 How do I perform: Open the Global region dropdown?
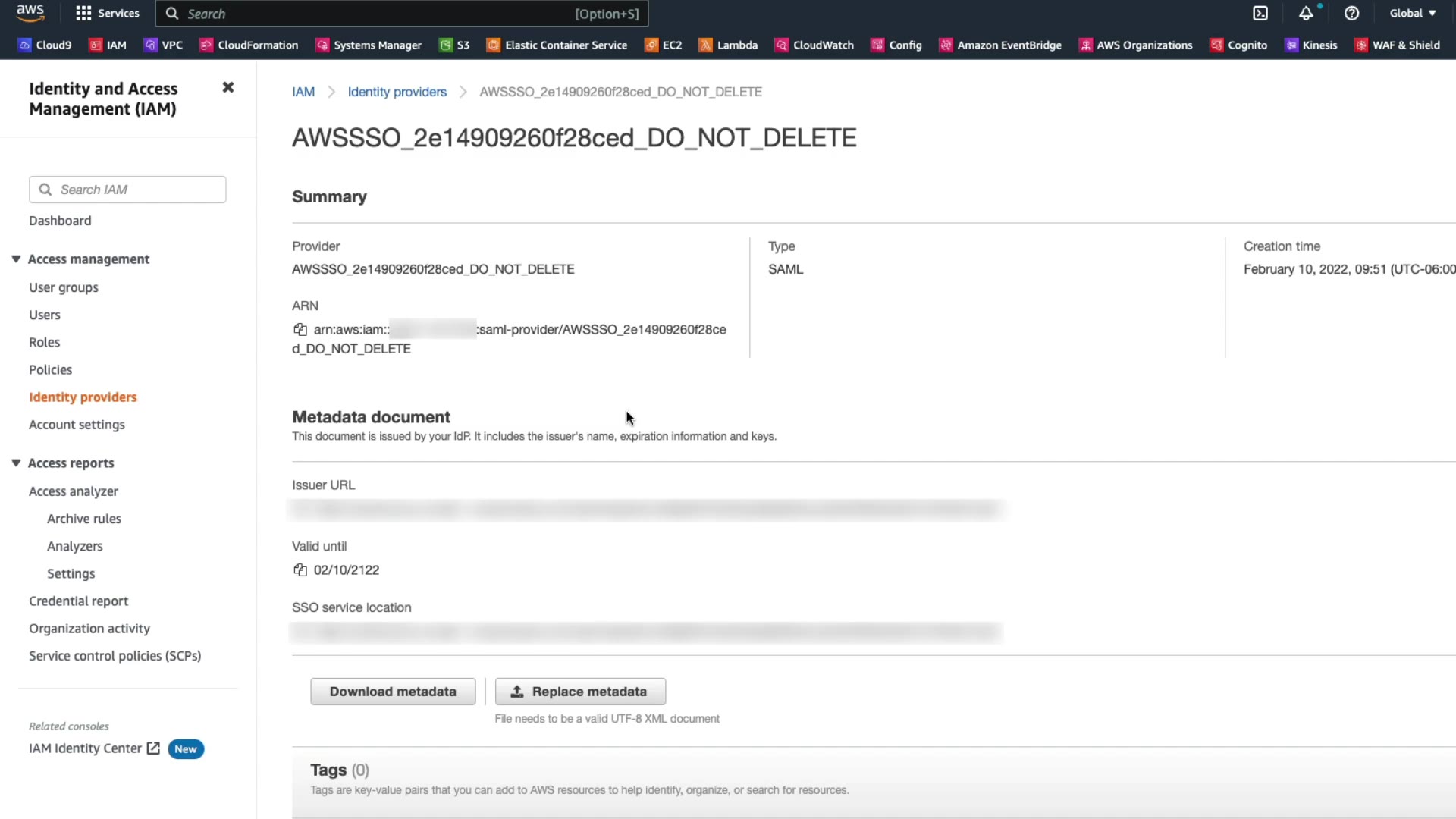[x=1413, y=14]
